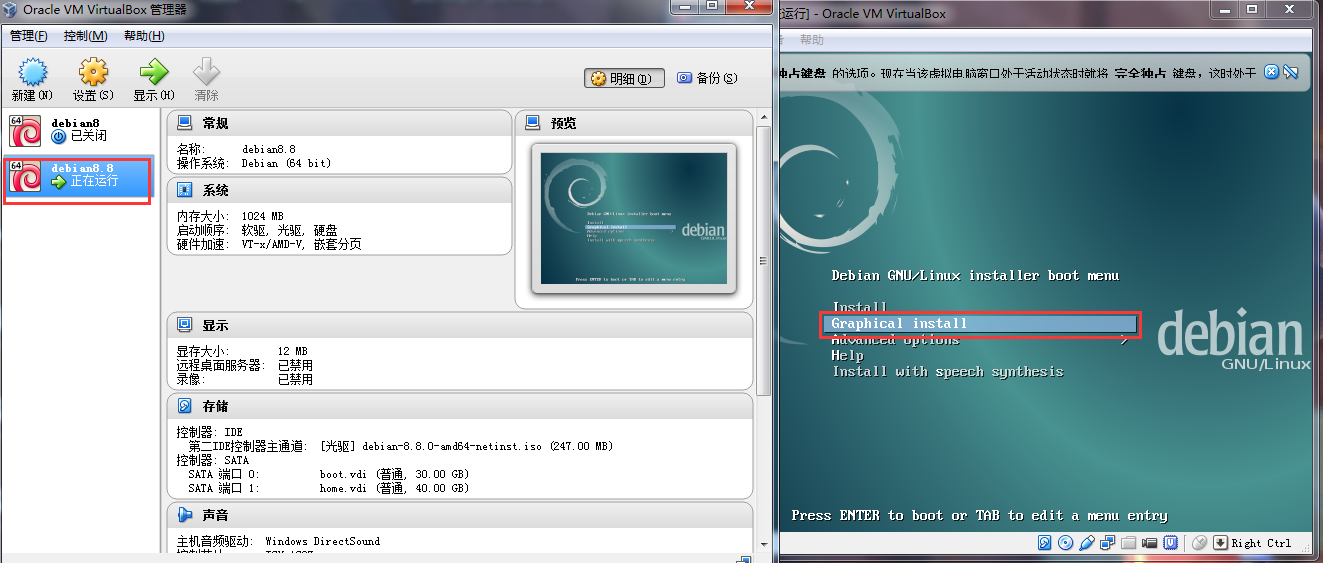Click the hard disk status bar icon
Viewport: 1323px width, 563px height.
[x=1044, y=543]
